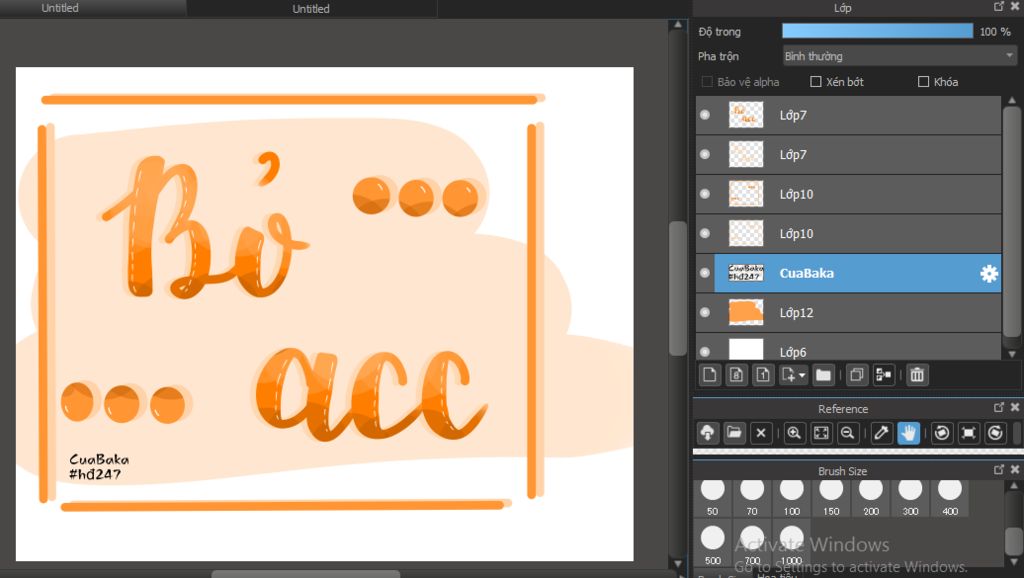Toggle visibility of the Lớp6 layer
Screen dimensions: 1024x578
(705, 351)
